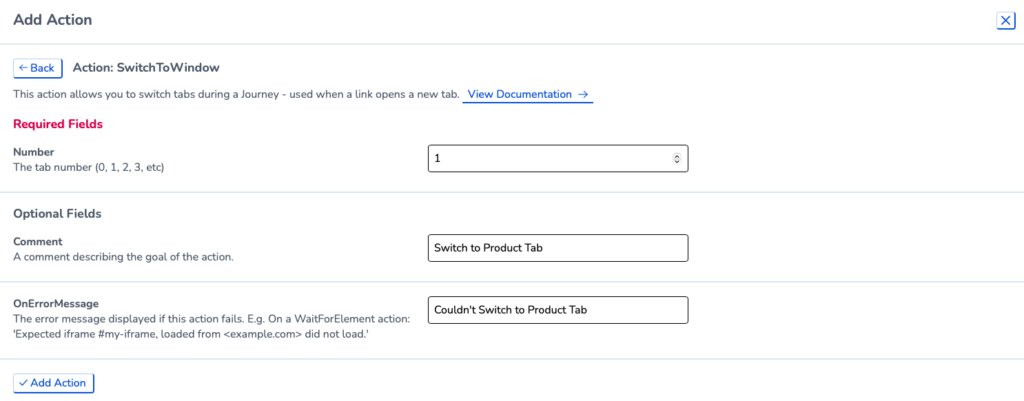This screenshot has width=1024, height=401.
Task: Confirm with the Add Action button
Action: (54, 383)
